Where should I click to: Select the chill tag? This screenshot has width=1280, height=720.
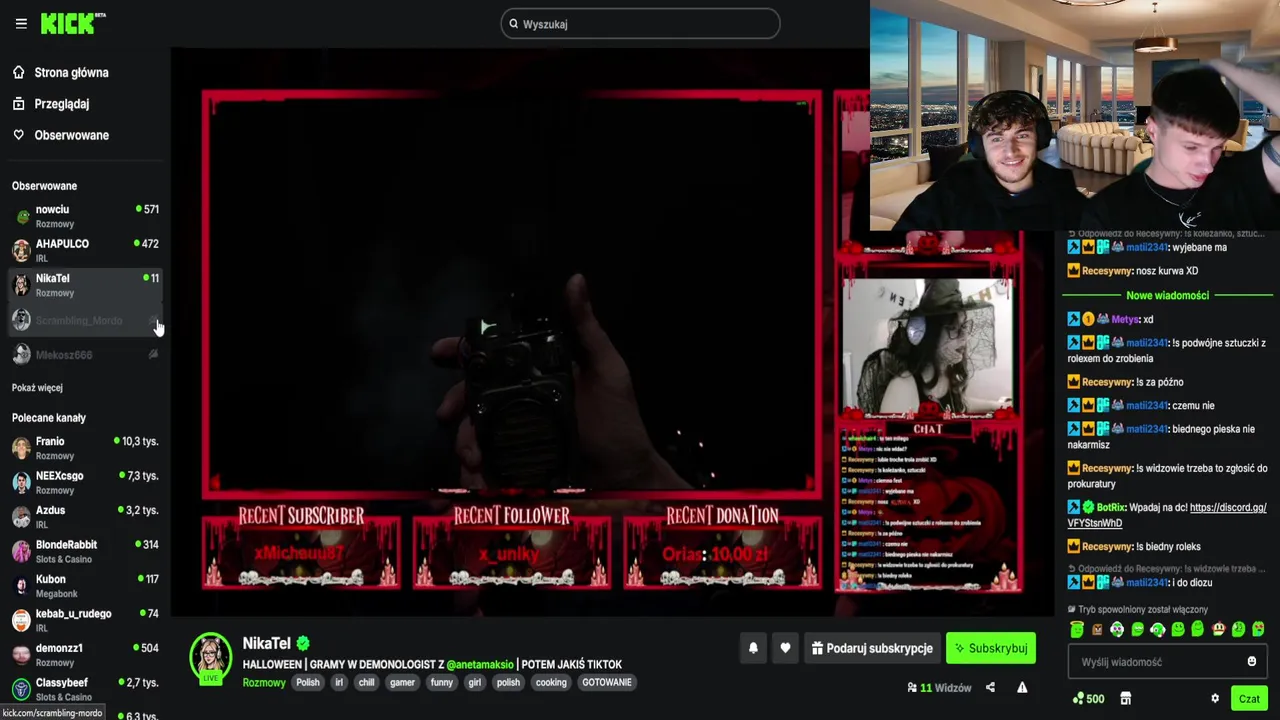click(x=367, y=682)
